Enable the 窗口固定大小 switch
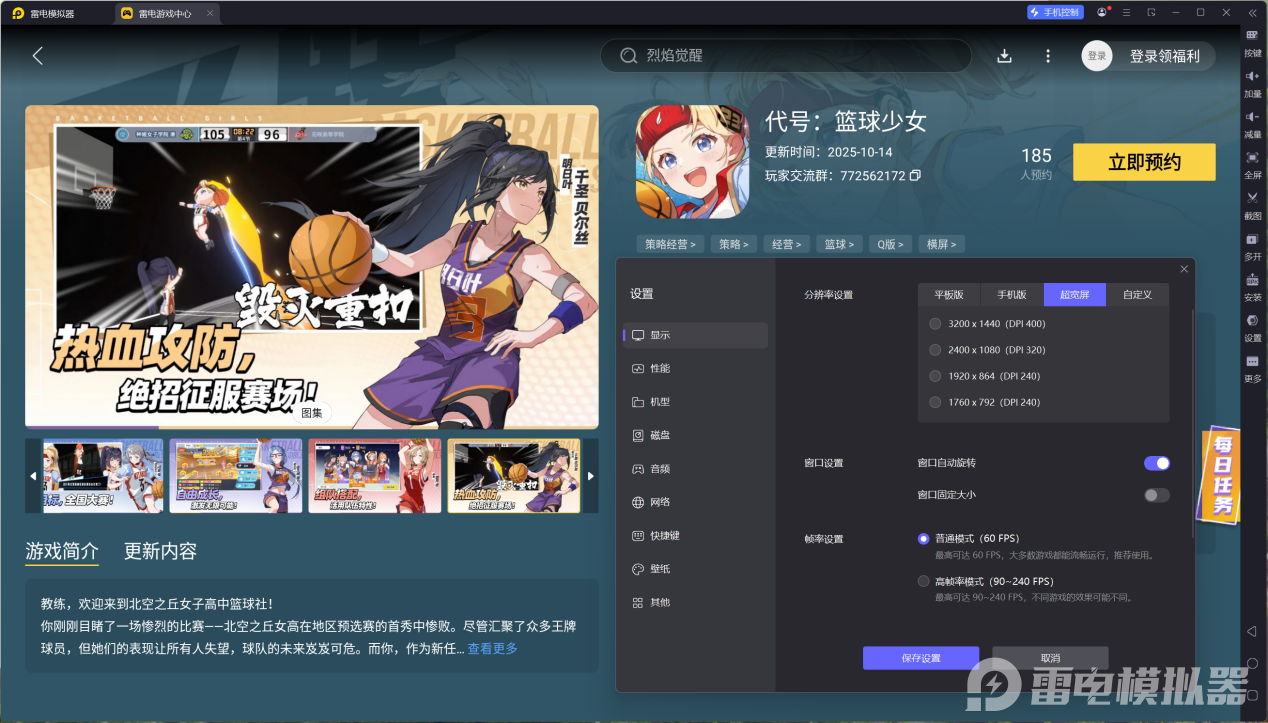 1156,495
